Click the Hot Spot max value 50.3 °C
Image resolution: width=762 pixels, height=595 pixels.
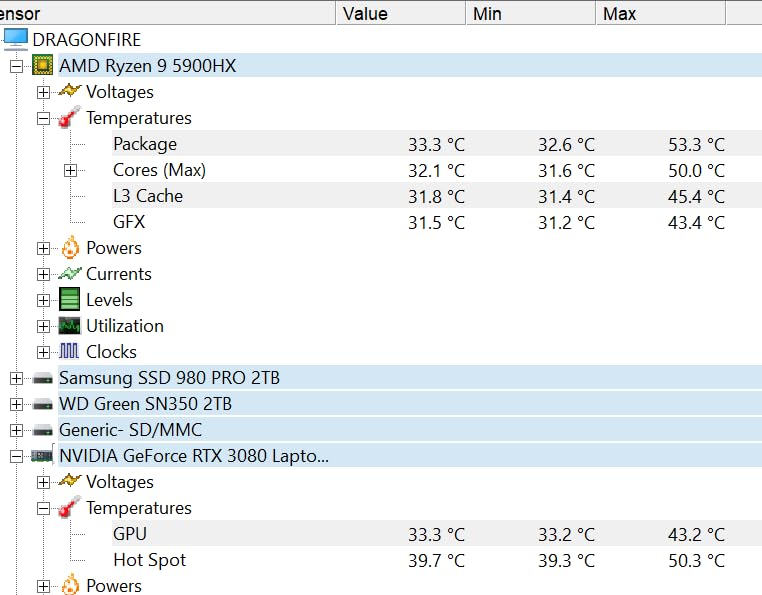[x=696, y=560]
